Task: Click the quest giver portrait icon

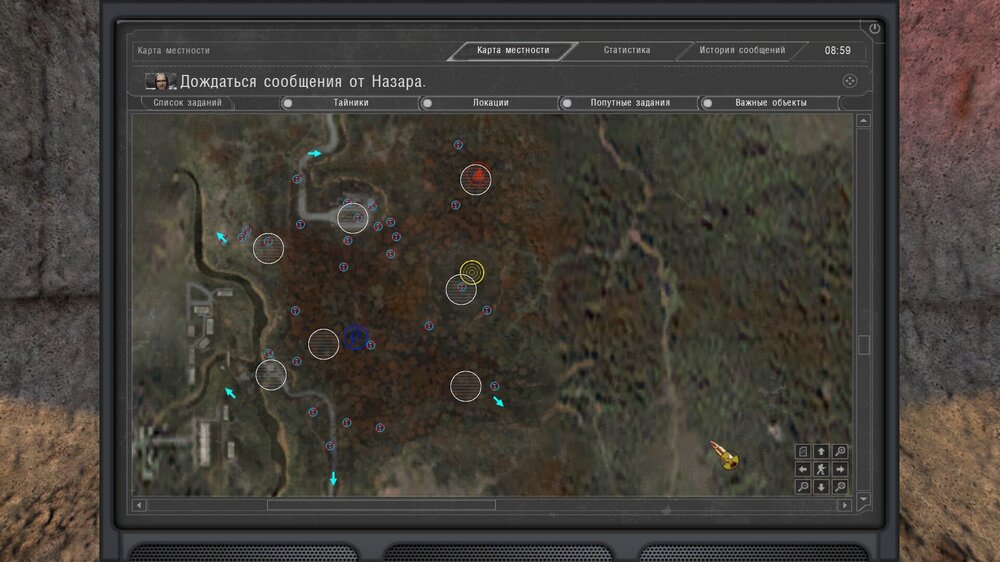Action: (161, 82)
